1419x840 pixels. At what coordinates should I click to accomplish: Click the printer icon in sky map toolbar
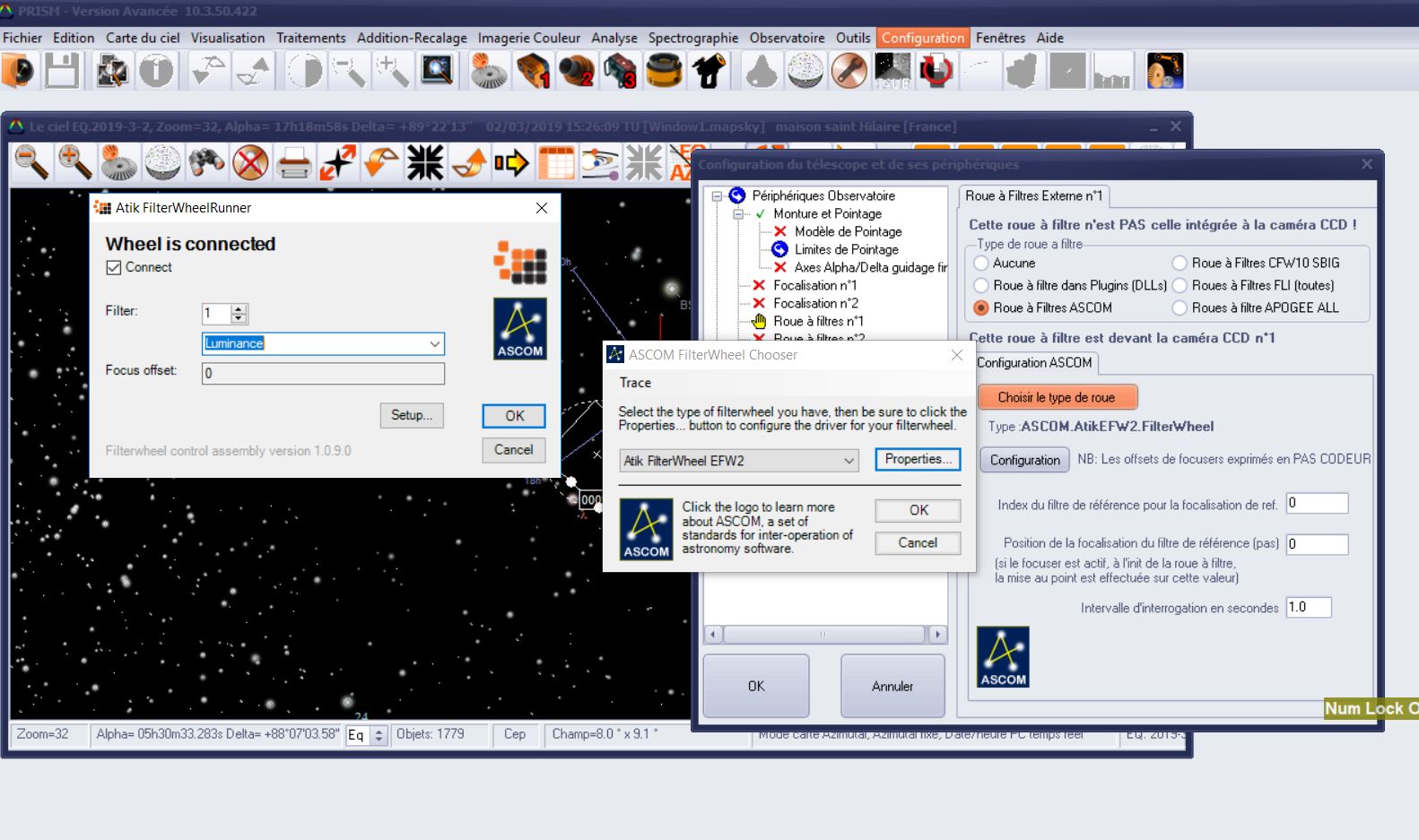click(293, 163)
